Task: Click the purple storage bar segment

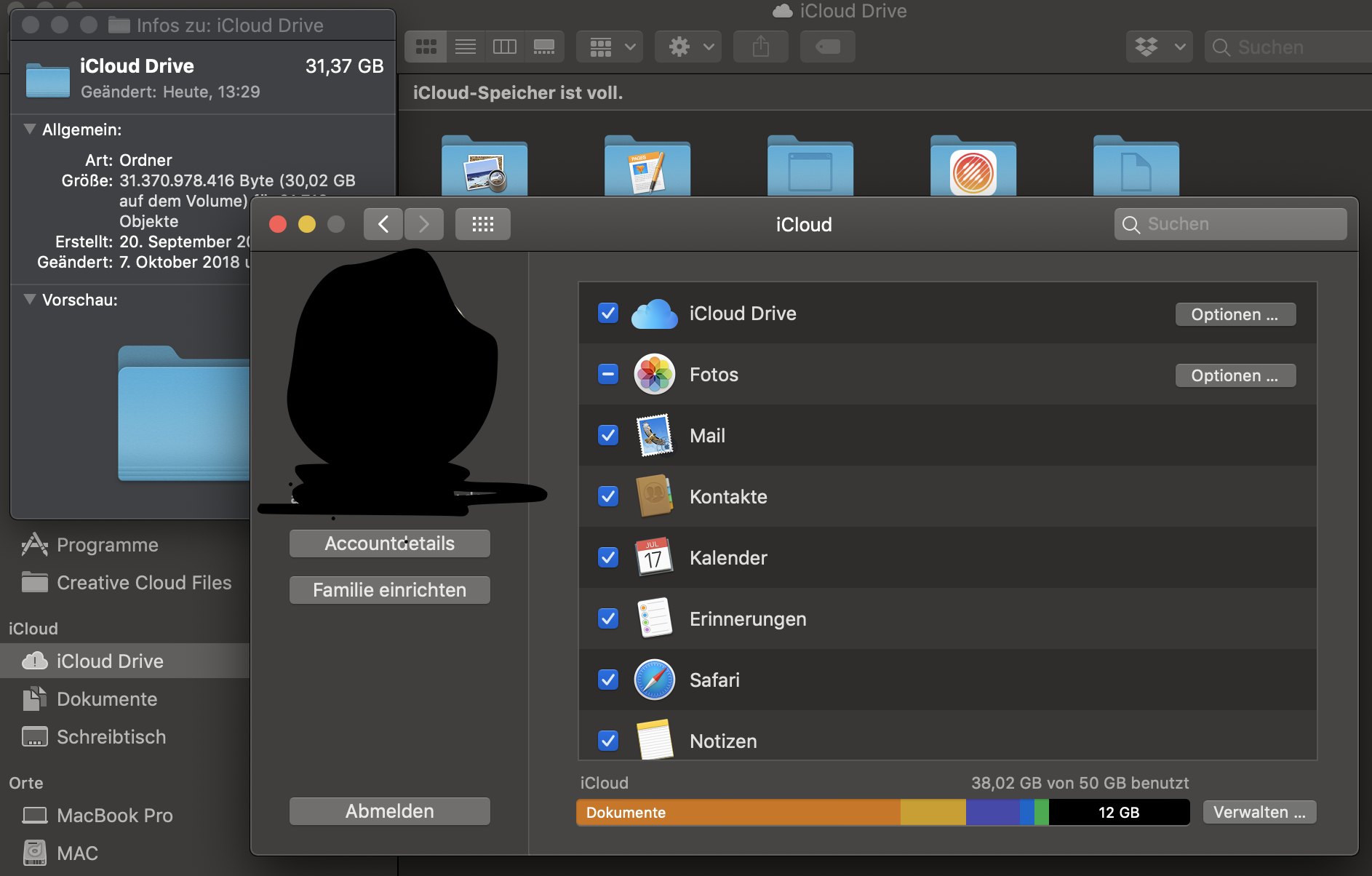Action: pos(992,812)
